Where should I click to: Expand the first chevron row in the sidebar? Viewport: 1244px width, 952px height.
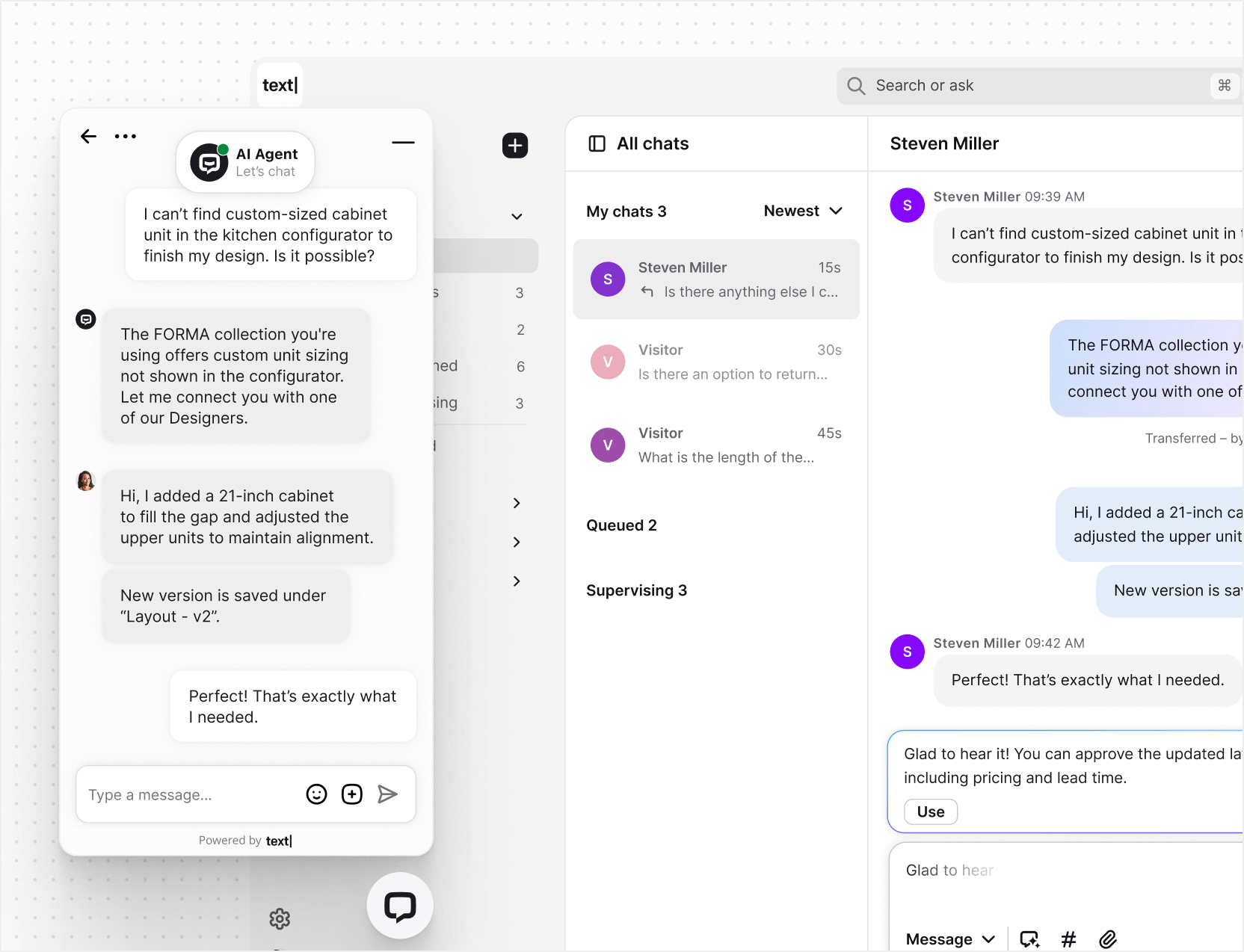coord(516,503)
